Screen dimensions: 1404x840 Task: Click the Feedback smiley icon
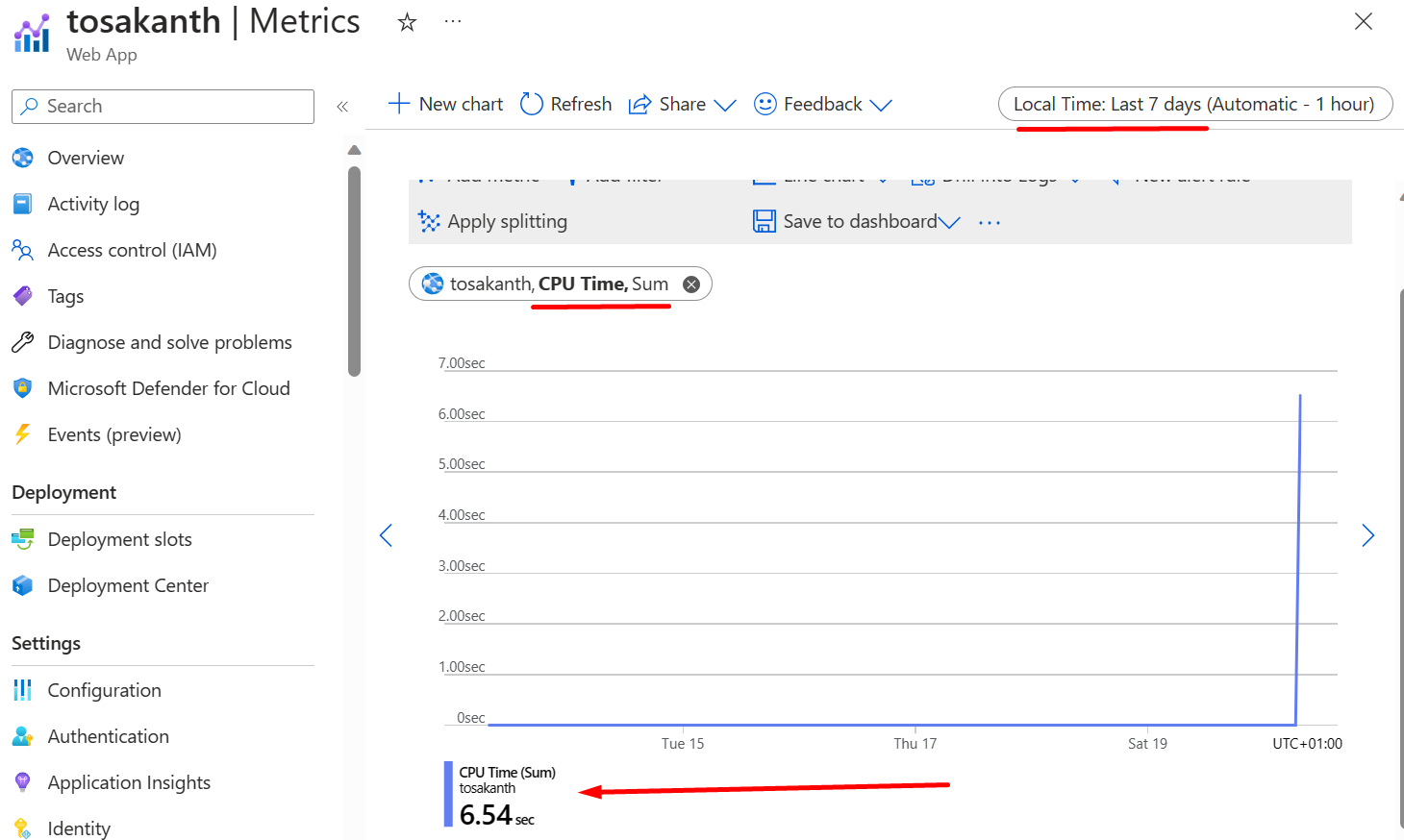(x=765, y=104)
